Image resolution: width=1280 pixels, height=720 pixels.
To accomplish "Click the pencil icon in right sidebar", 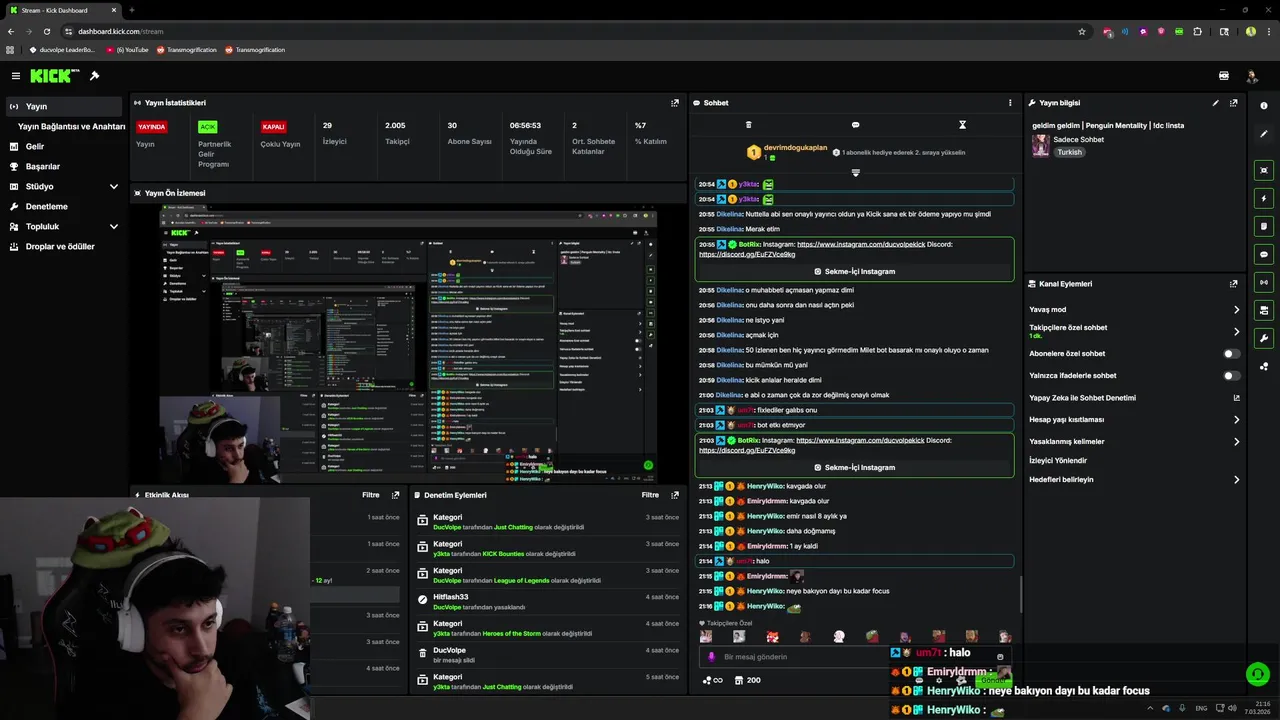I will click(1264, 134).
